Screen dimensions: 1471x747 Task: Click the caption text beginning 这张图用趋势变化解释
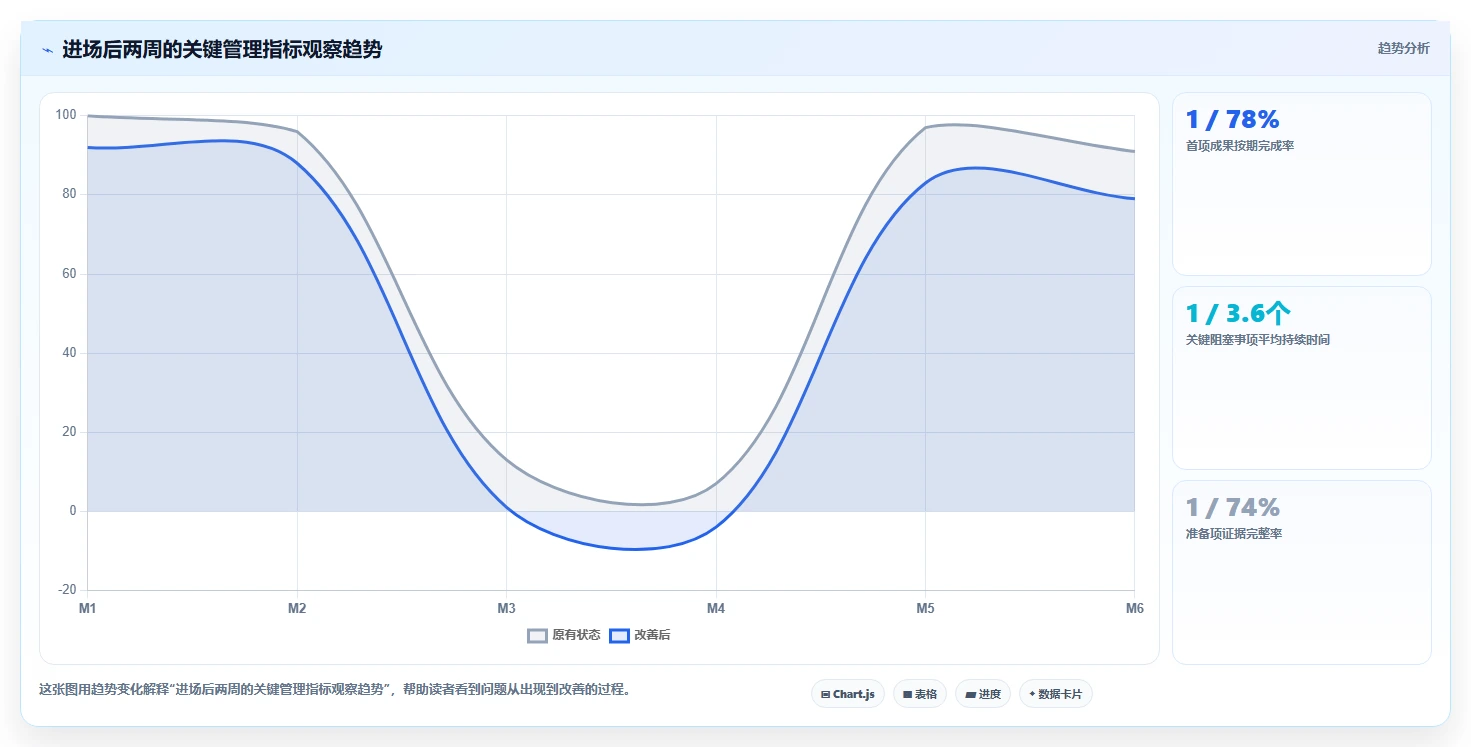point(335,690)
